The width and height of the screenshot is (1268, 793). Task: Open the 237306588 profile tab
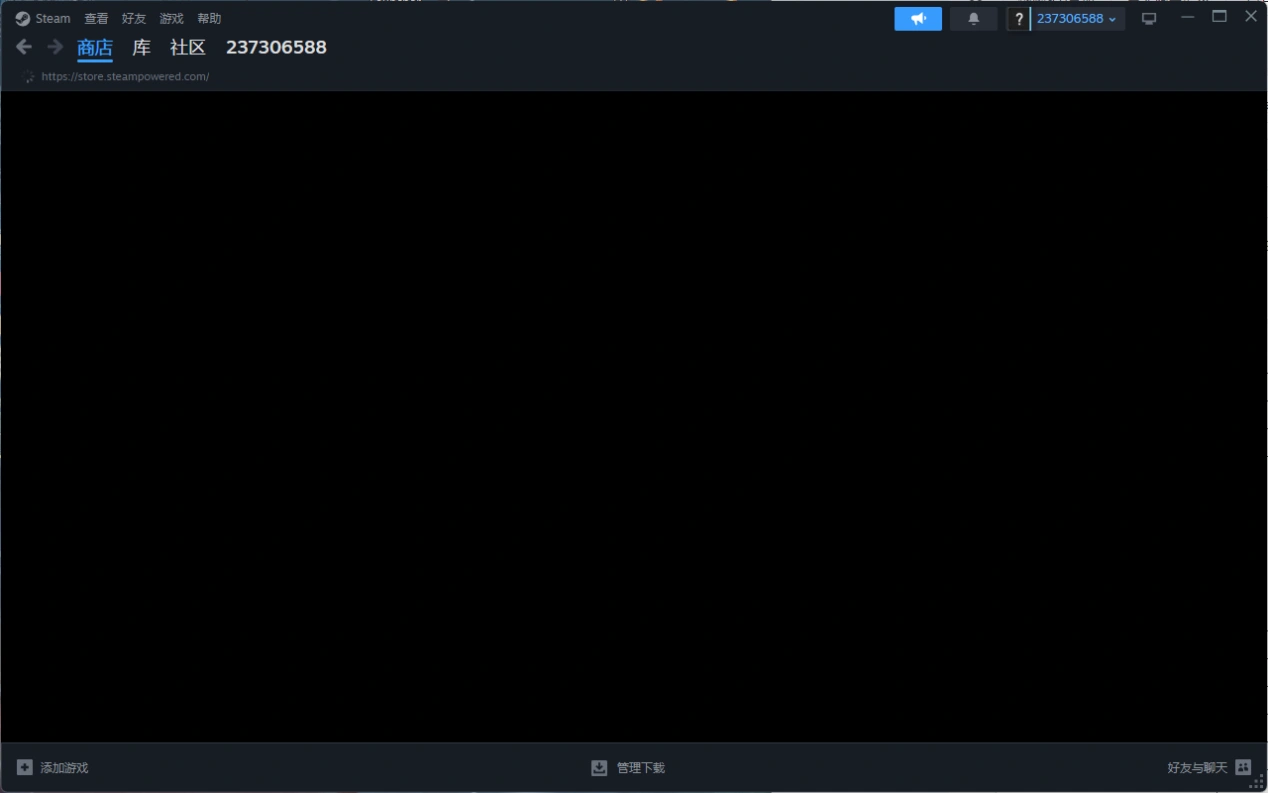tap(276, 47)
